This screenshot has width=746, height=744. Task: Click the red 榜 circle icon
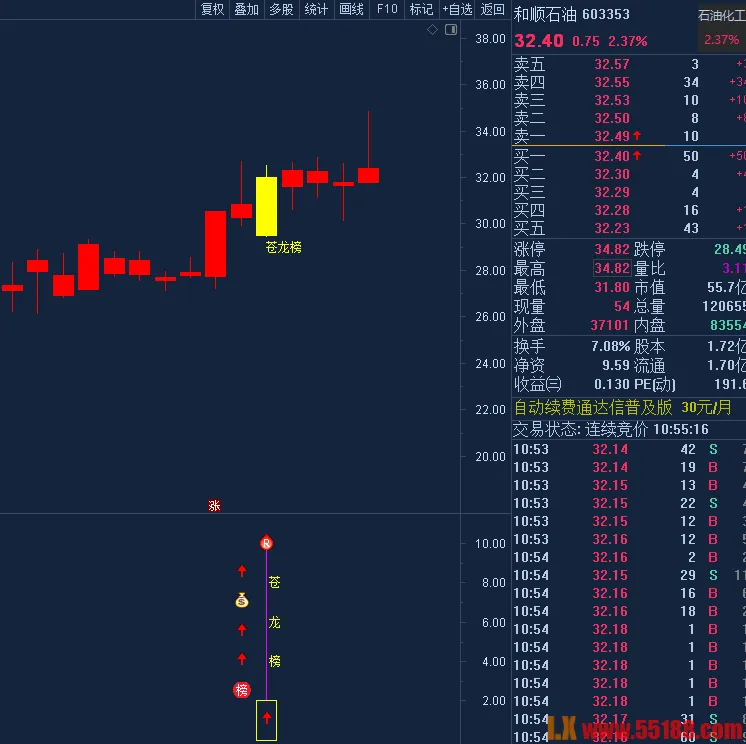point(241,689)
